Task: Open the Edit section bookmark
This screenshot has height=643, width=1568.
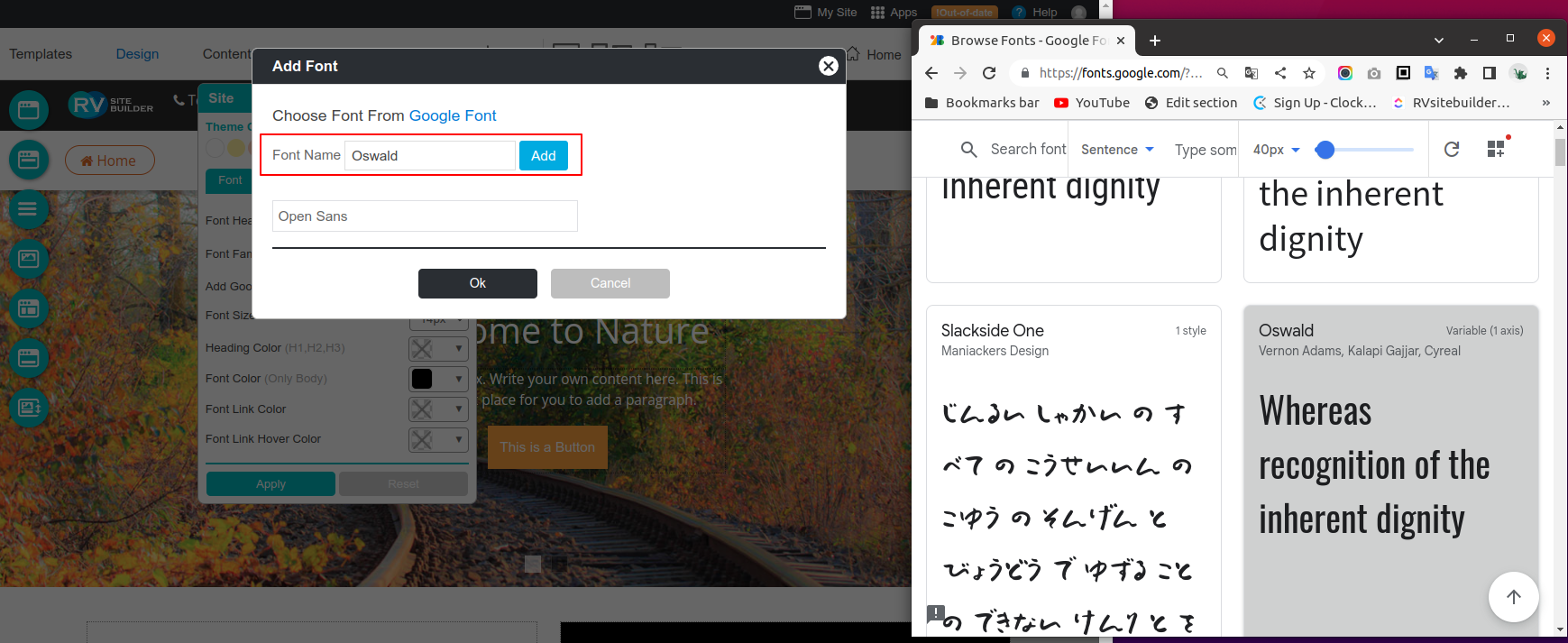Action: point(1191,103)
